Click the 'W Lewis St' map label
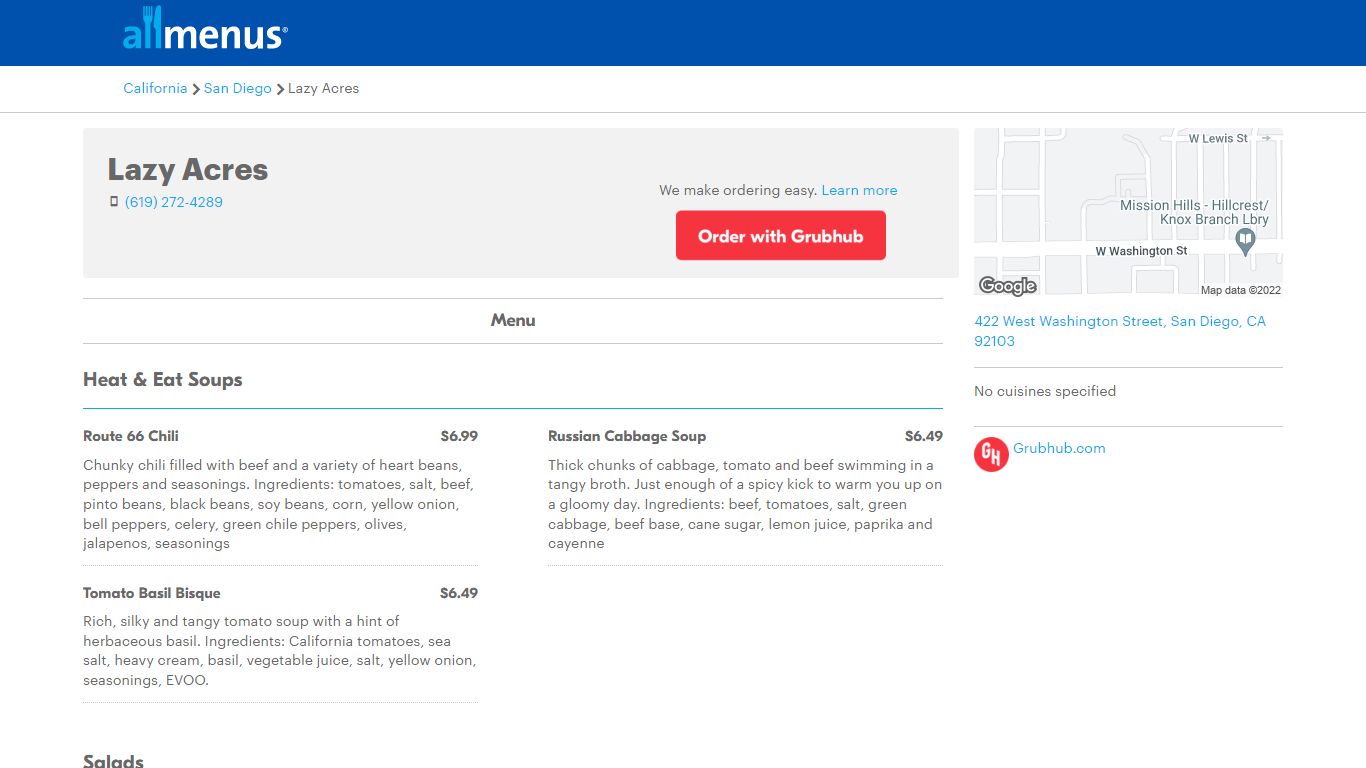The height and width of the screenshot is (768, 1366). tap(1218, 138)
